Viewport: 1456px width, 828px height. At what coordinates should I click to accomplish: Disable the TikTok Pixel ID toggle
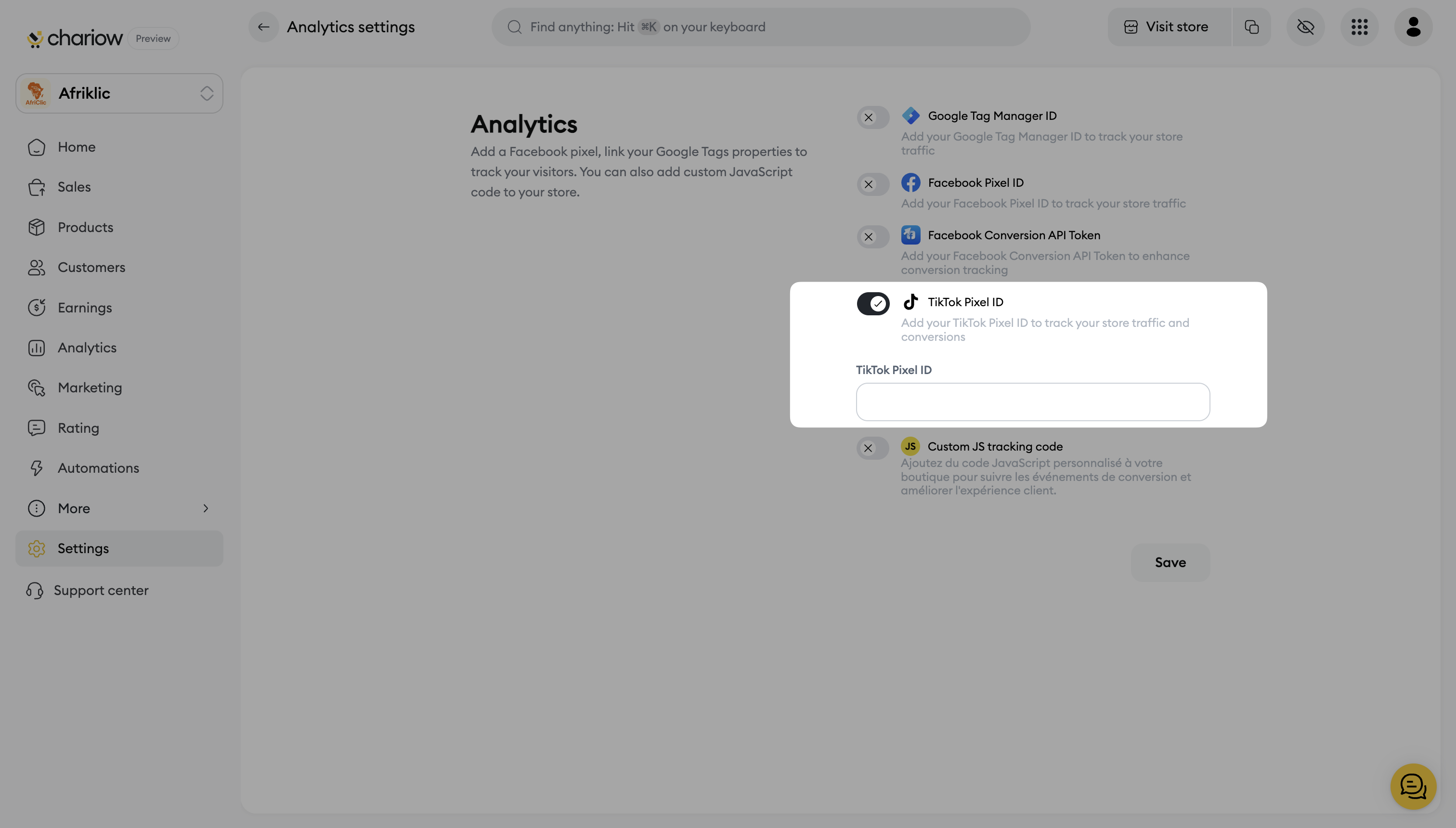click(872, 304)
